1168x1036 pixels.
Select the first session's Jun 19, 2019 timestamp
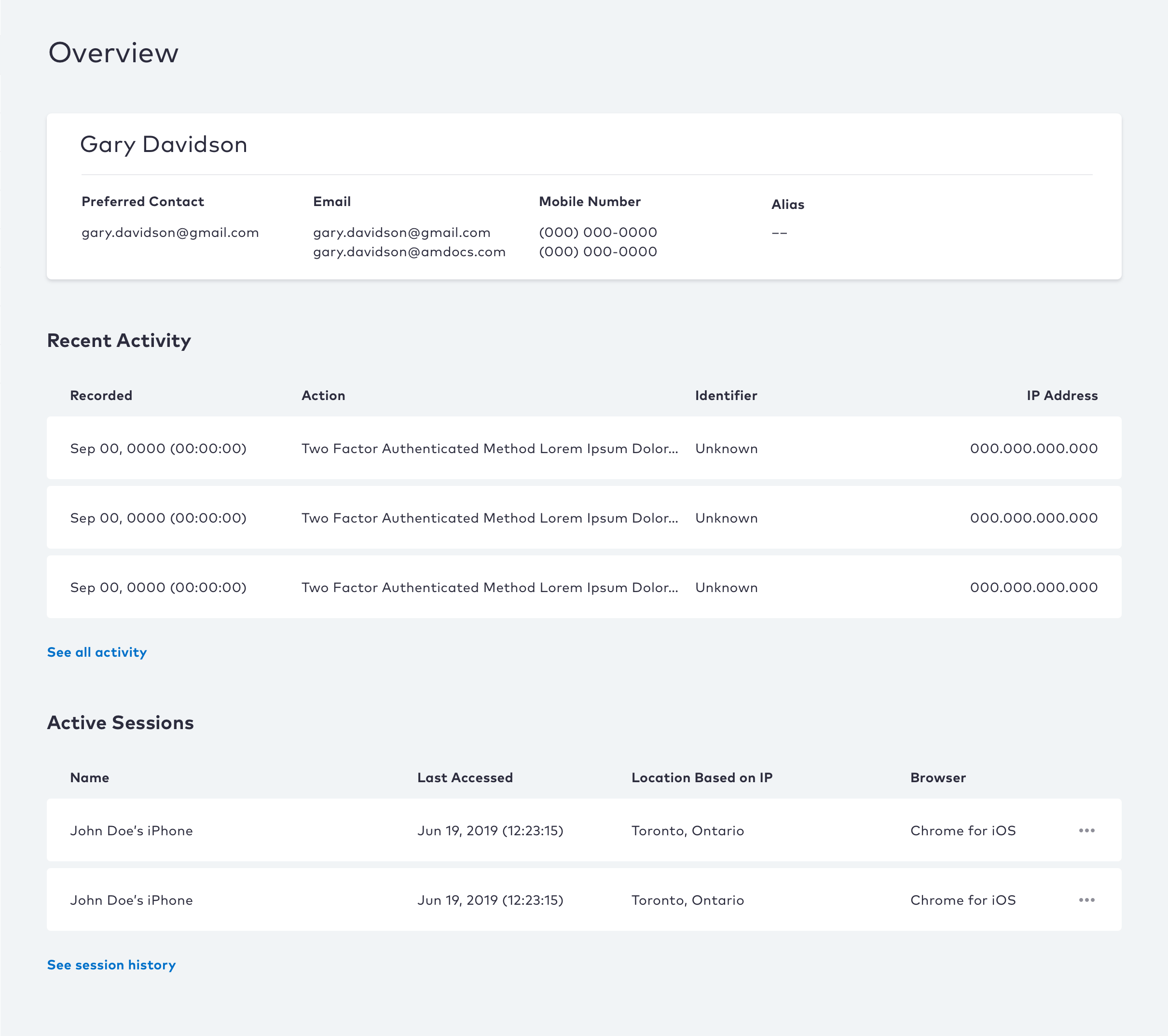[x=490, y=831]
